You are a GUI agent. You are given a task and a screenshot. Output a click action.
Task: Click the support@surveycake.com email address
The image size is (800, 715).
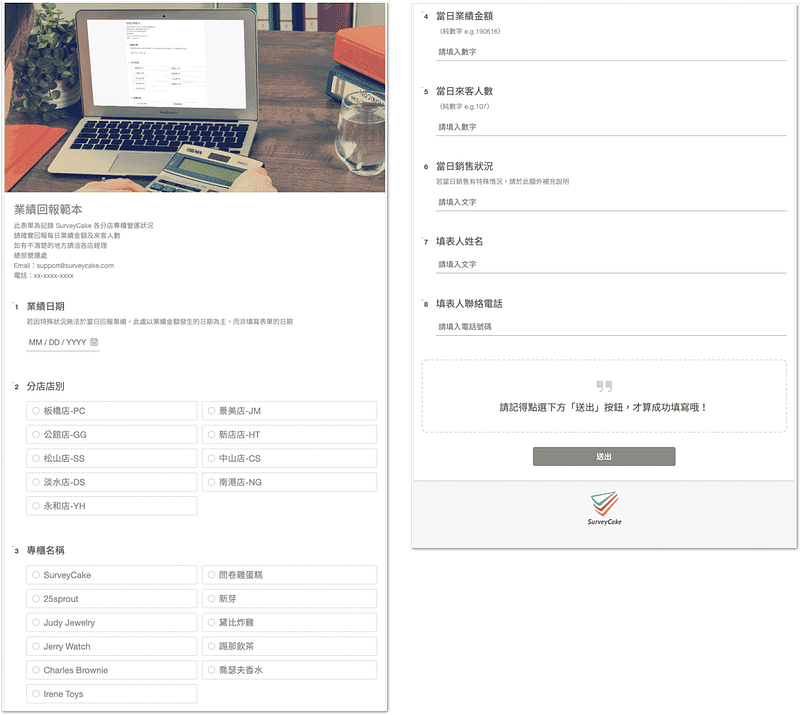pos(75,265)
